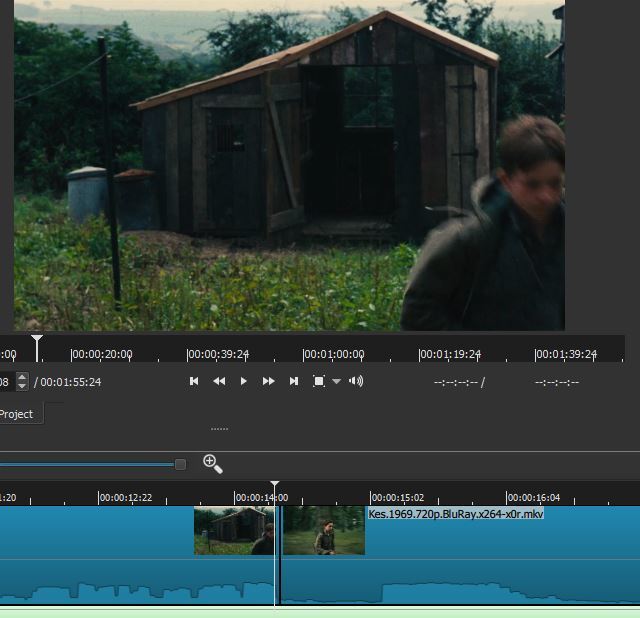This screenshot has width=640, height=618.
Task: Switch to the Project tab
Action: (x=16, y=414)
